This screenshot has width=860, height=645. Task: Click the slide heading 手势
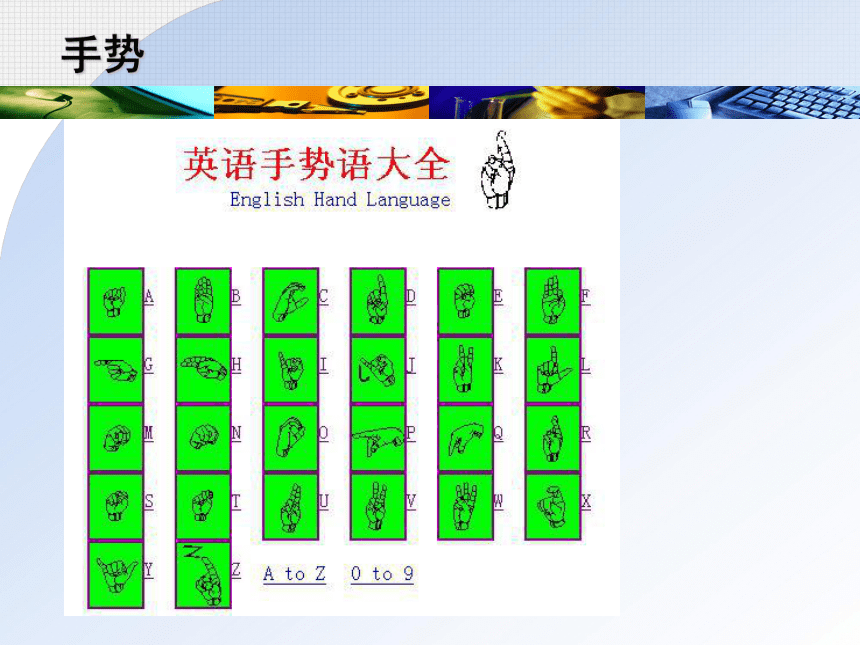(103, 54)
